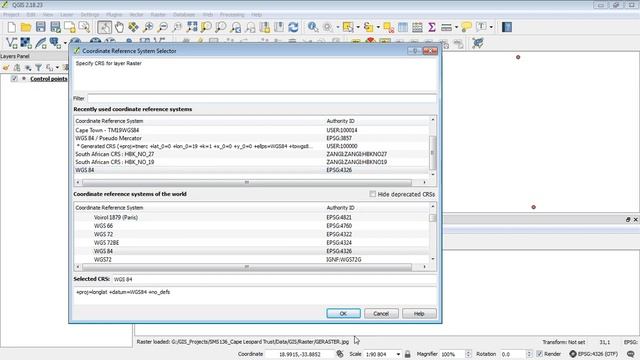This screenshot has height=360, width=640.
Task: Click the Map Tips icon
Action: coord(467,27)
